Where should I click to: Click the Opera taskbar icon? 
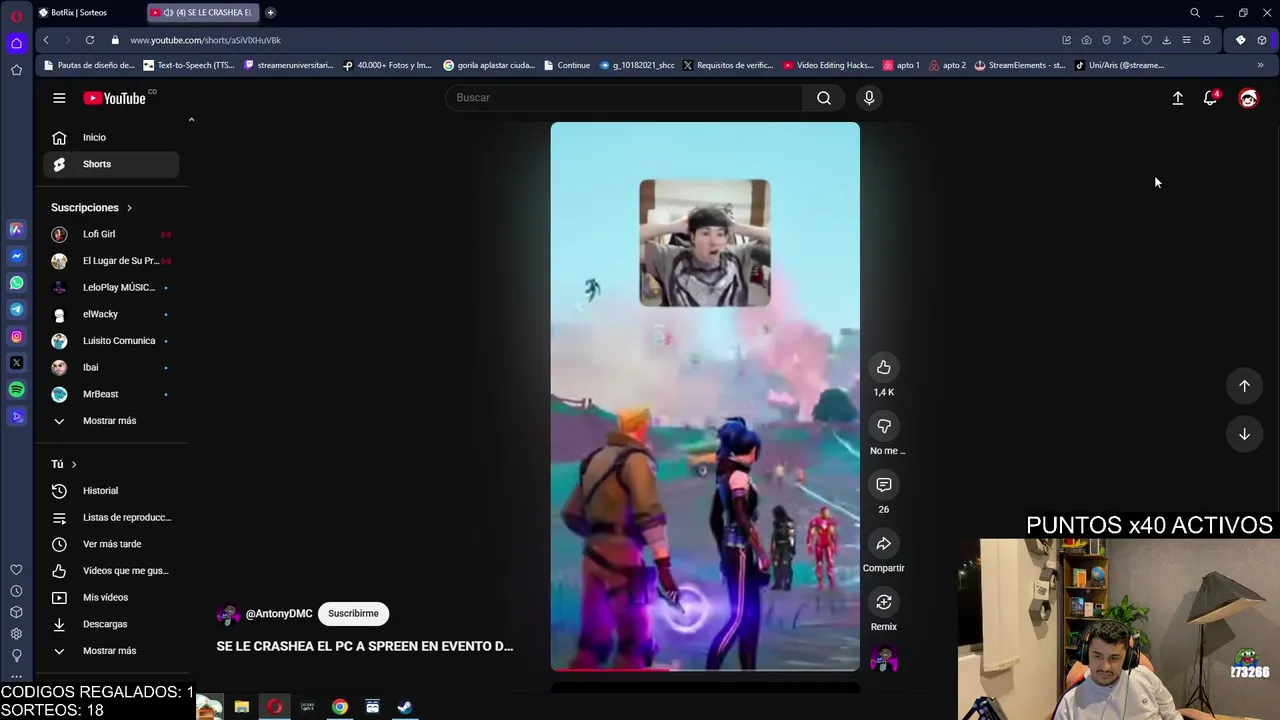[x=274, y=707]
